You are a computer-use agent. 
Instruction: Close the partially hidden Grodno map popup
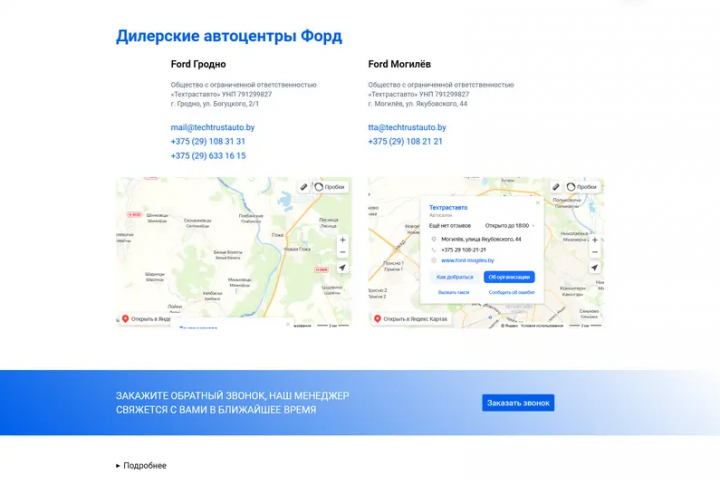point(288,324)
